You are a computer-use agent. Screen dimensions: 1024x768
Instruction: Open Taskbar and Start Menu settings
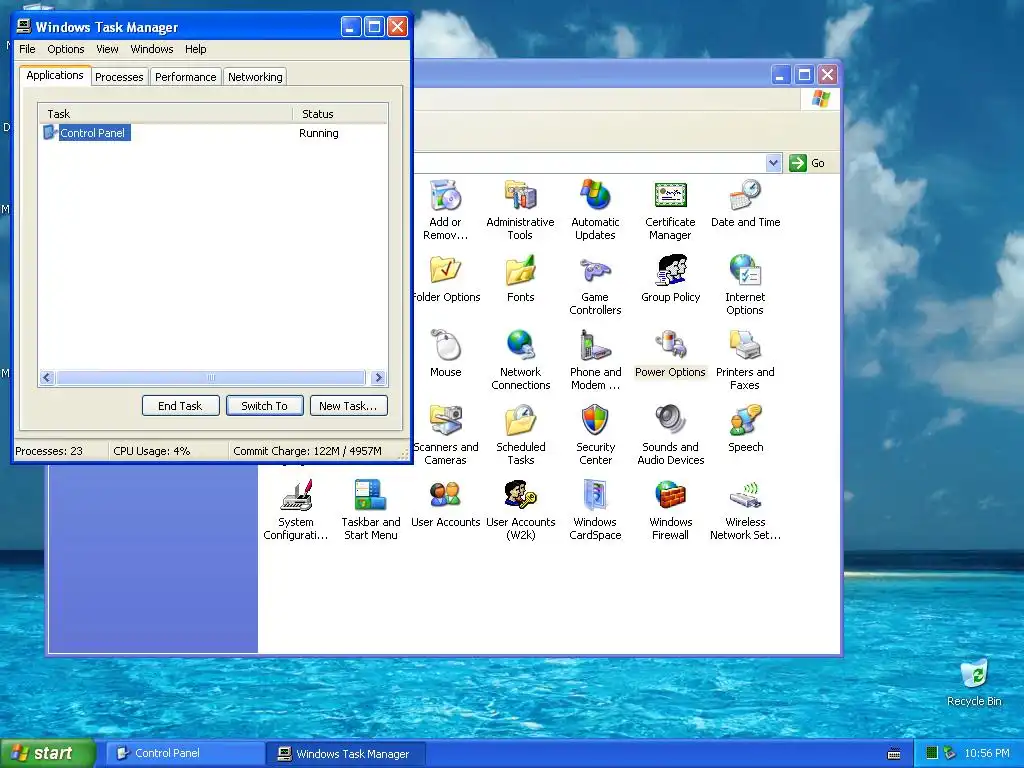[x=371, y=511]
